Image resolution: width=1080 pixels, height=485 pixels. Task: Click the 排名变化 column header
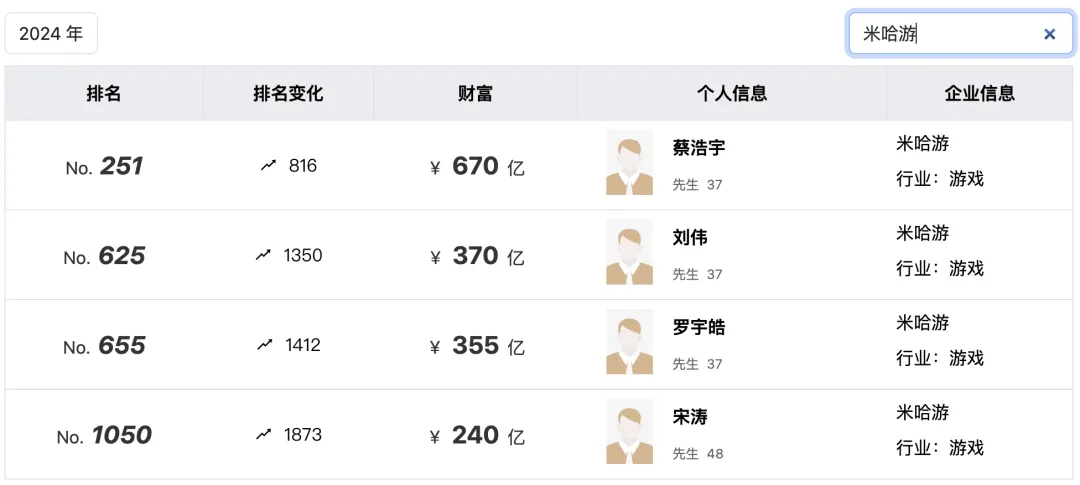click(288, 94)
